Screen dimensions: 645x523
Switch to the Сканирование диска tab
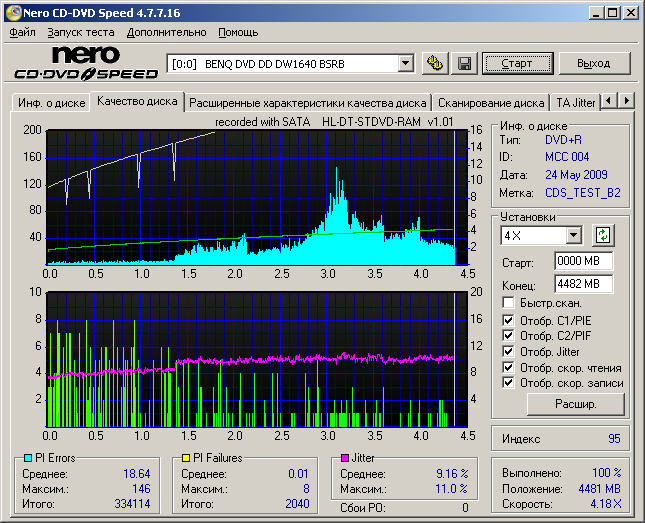tap(491, 102)
